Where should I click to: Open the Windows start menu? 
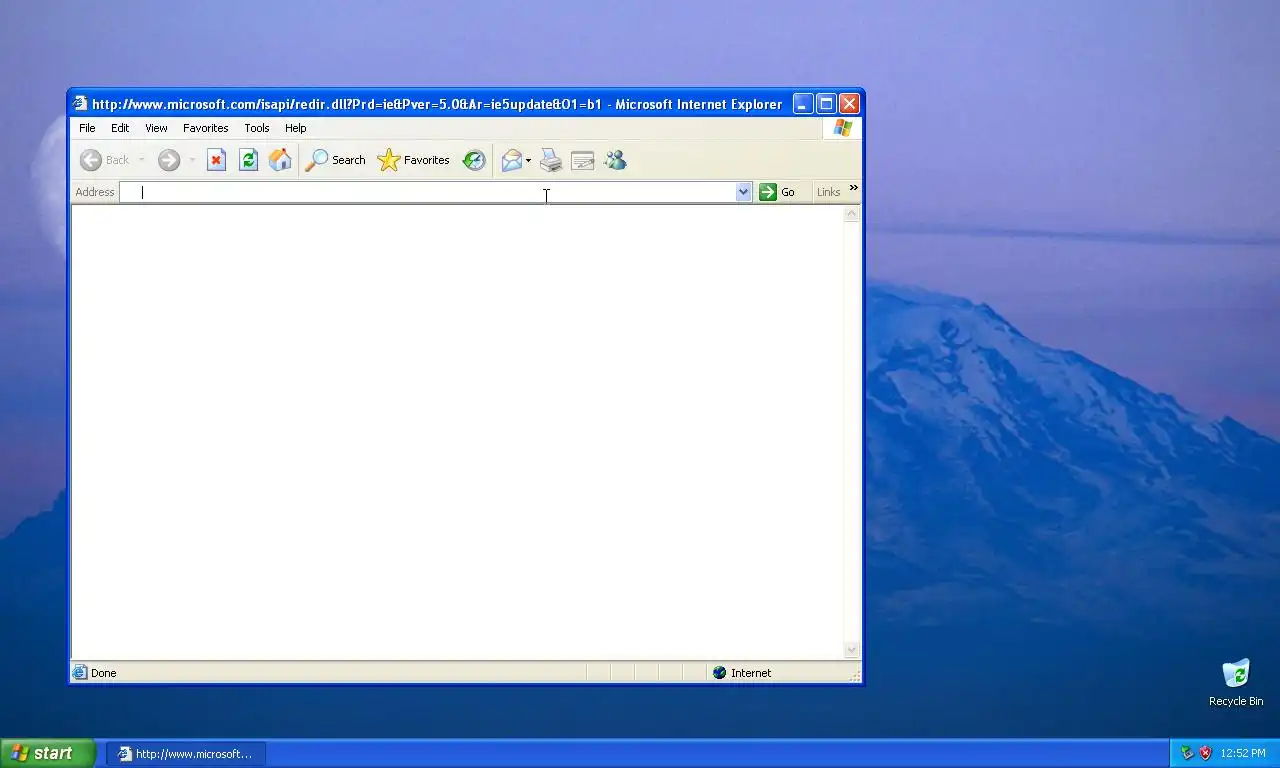[x=47, y=754]
